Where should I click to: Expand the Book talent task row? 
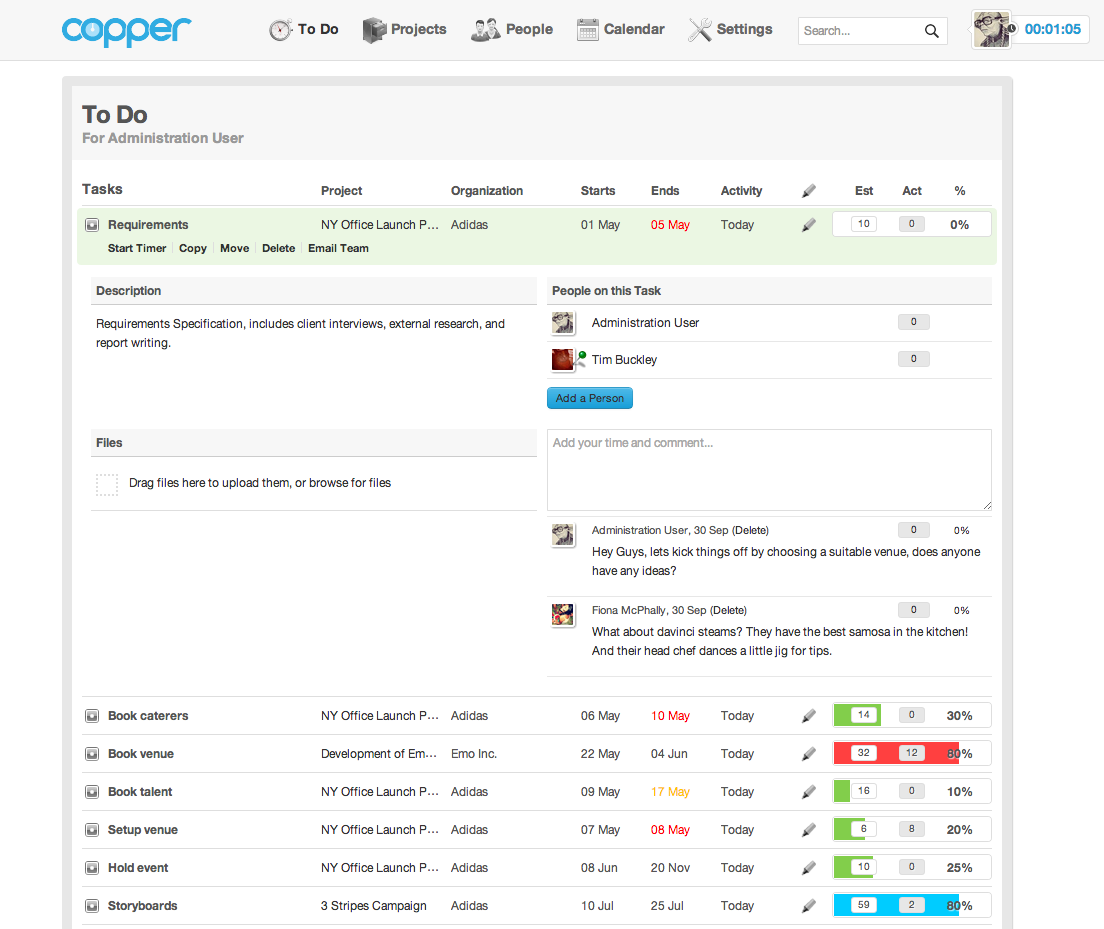tap(92, 791)
